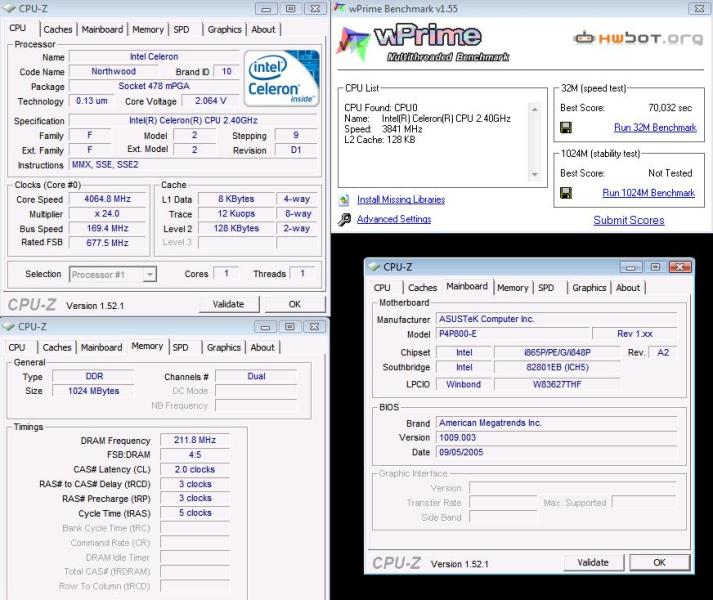
Task: Click the wPrime title bar app icon
Action: [x=340, y=8]
